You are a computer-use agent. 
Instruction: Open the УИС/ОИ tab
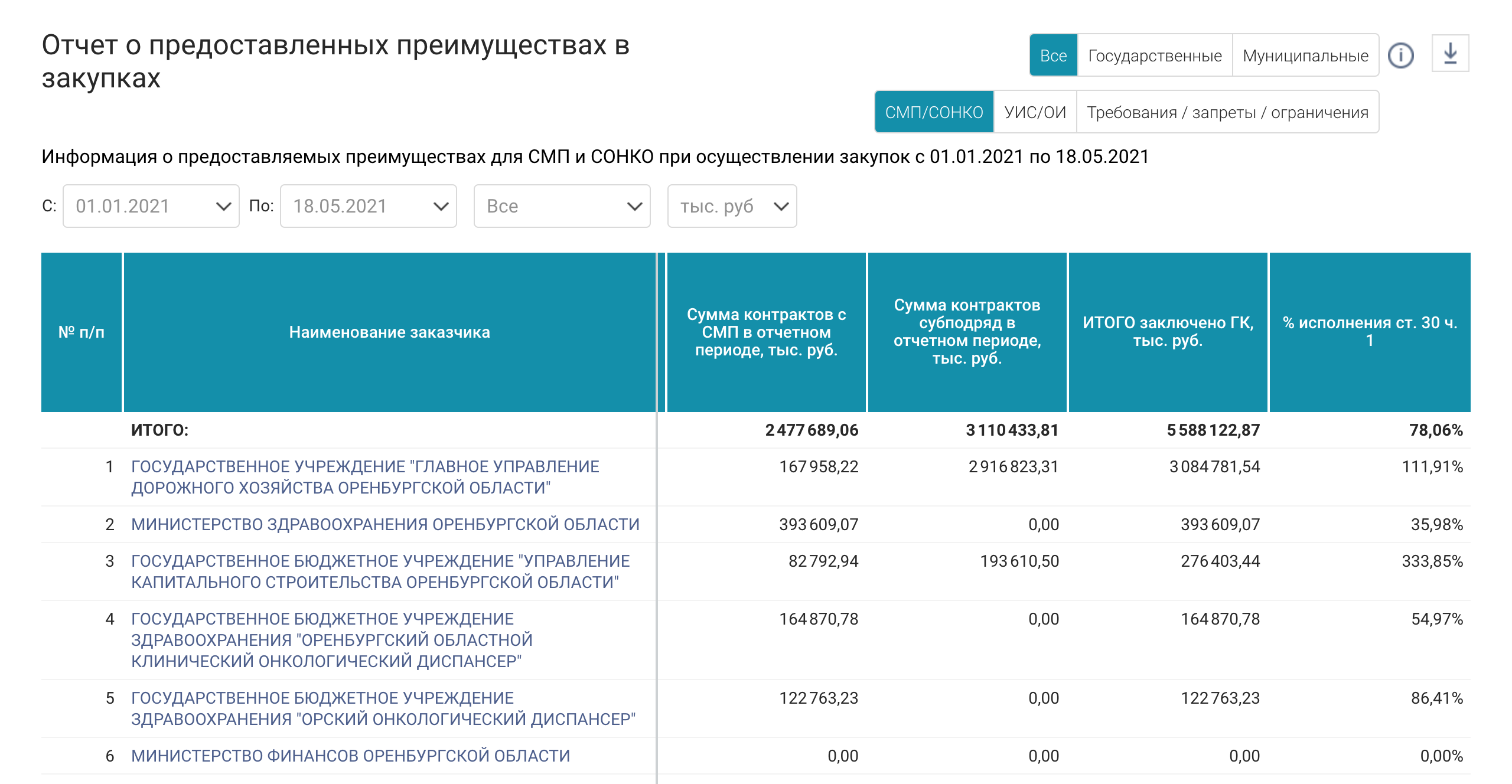pos(1035,112)
